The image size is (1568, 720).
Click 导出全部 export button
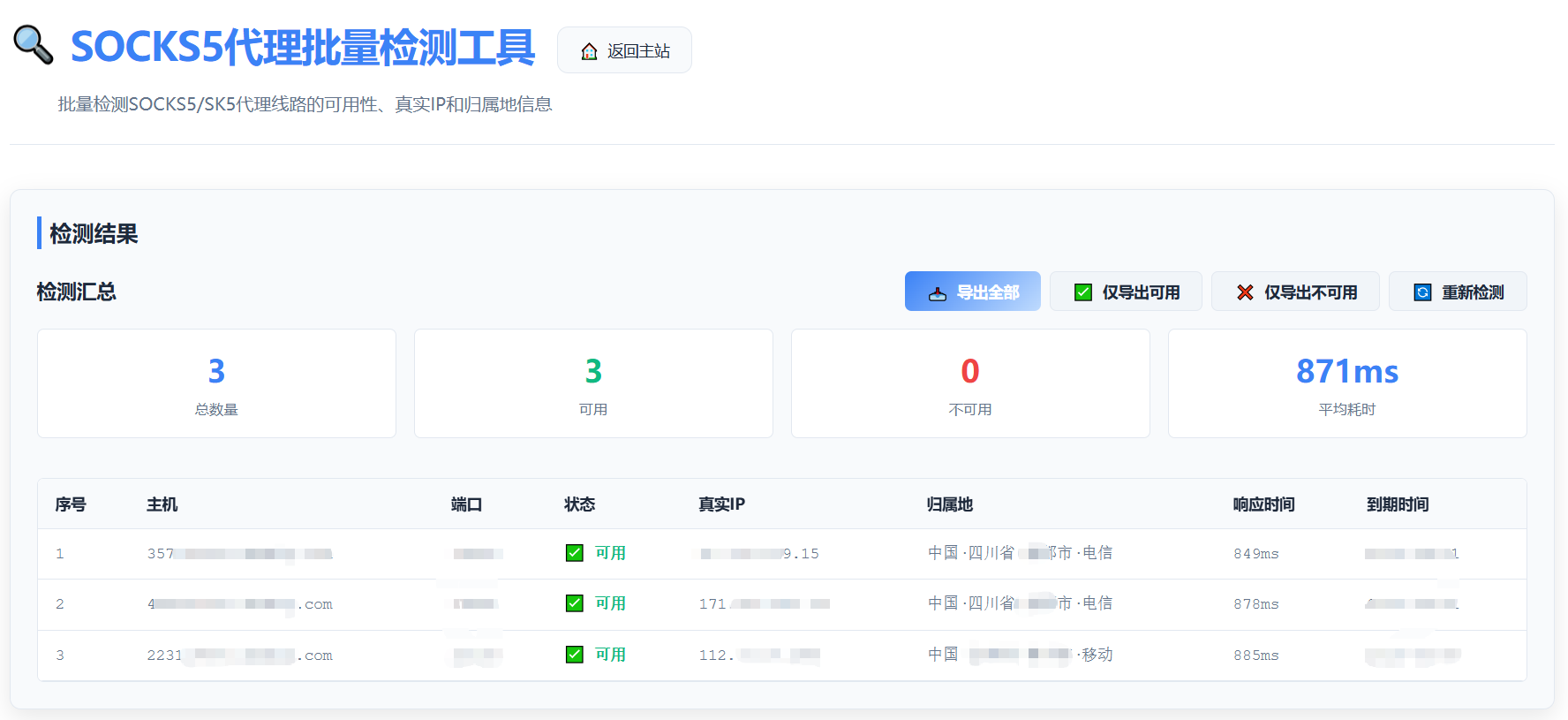973,292
